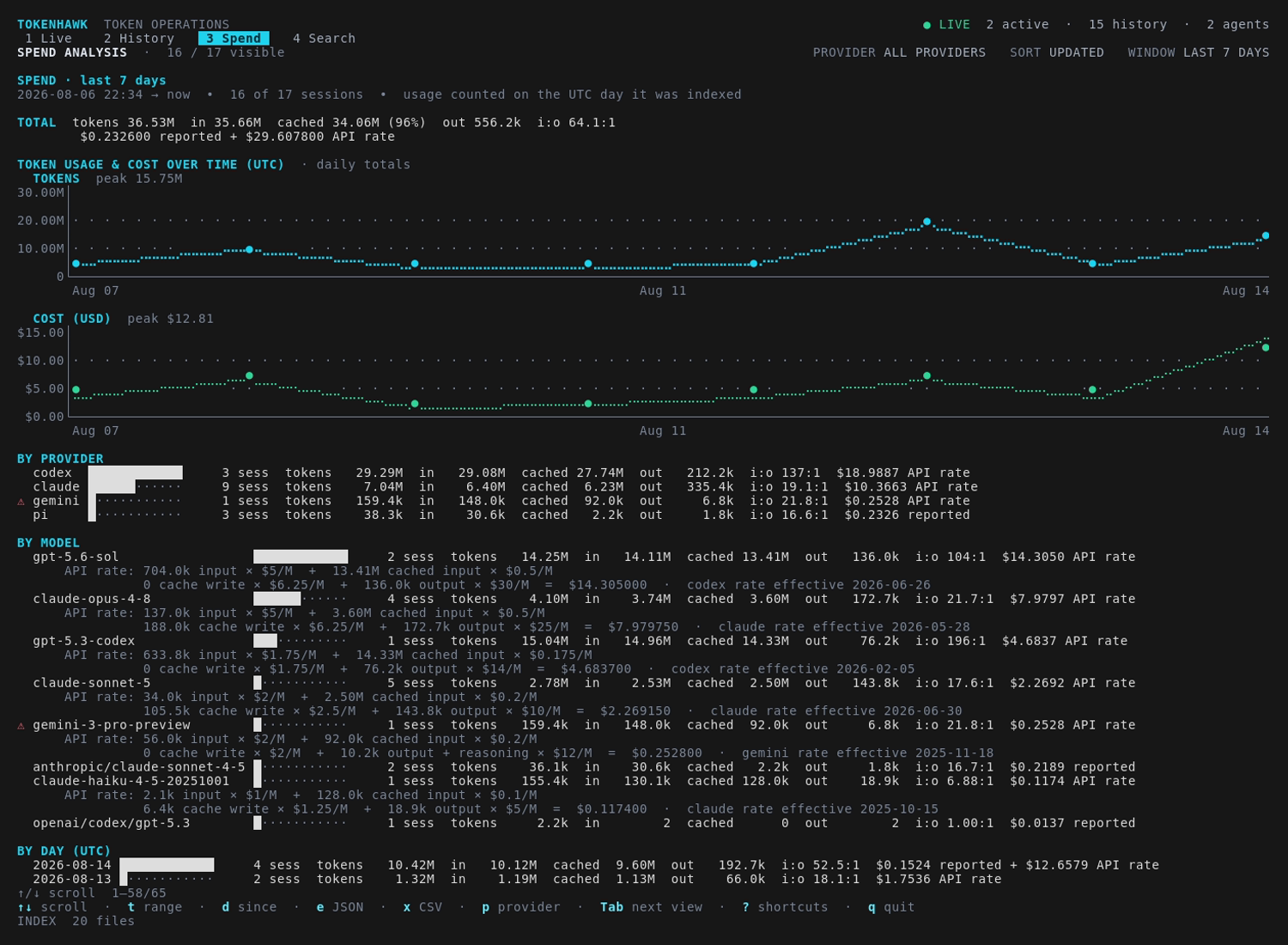Select the claude provider row
This screenshot has height=945, width=1288.
[x=505, y=487]
